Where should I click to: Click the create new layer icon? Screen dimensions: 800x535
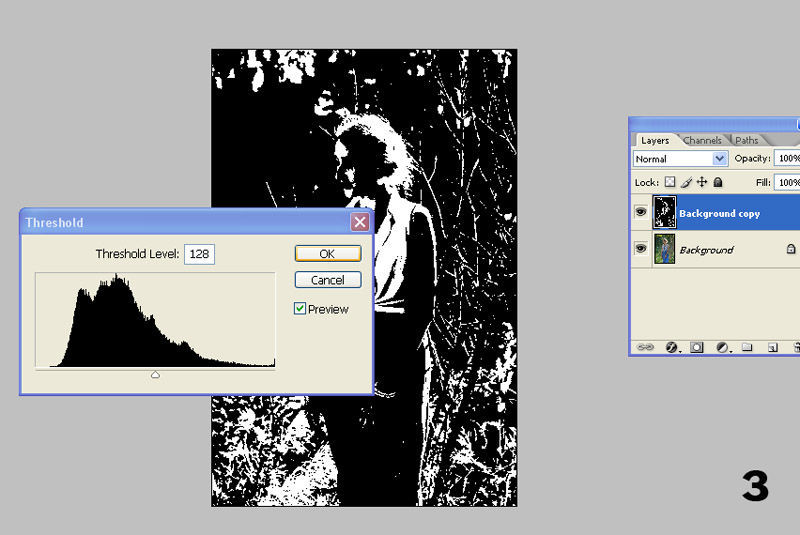pyautogui.click(x=772, y=347)
